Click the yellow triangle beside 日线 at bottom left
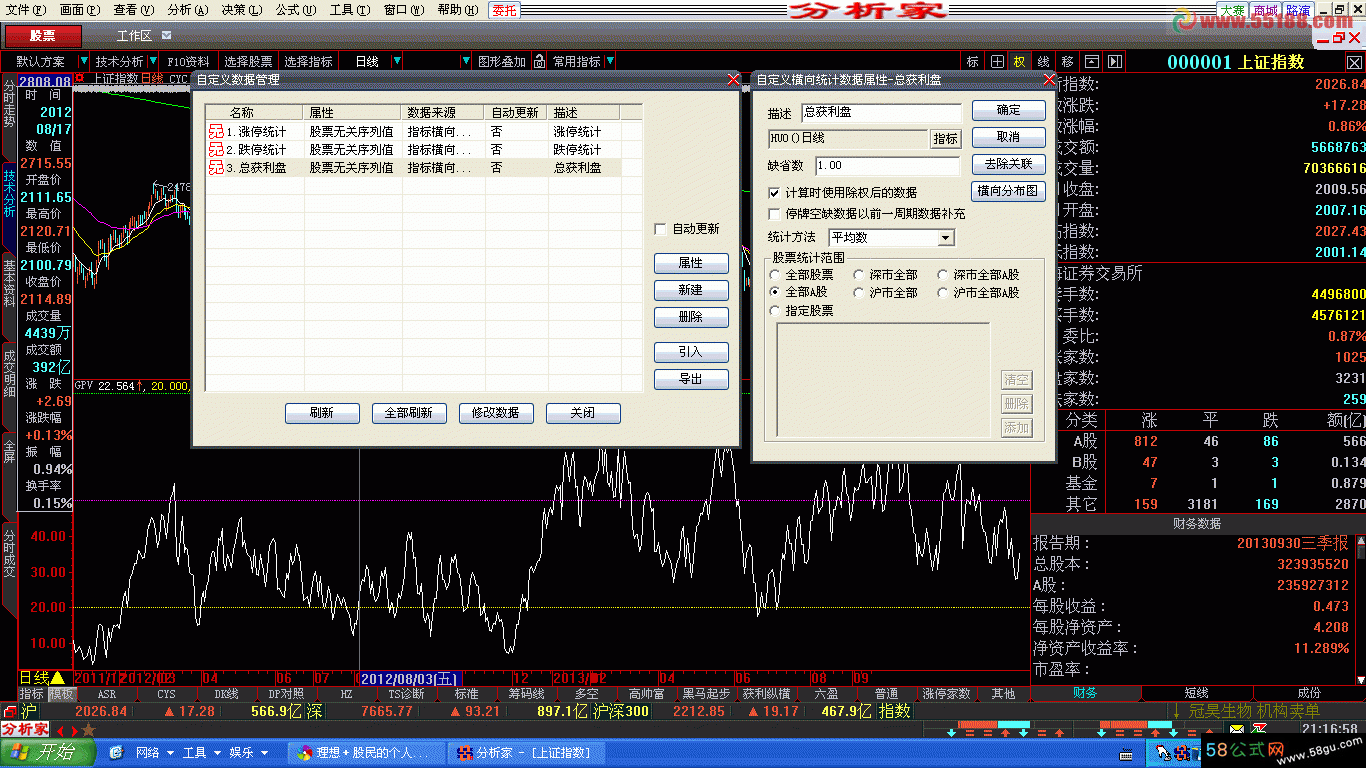The height and width of the screenshot is (768, 1366). click(58, 677)
